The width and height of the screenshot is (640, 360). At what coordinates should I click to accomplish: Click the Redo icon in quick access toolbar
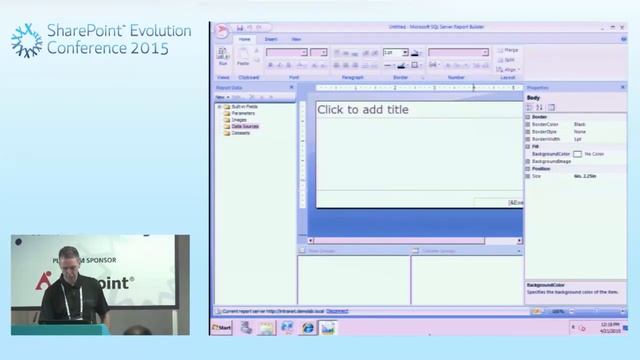click(x=259, y=28)
